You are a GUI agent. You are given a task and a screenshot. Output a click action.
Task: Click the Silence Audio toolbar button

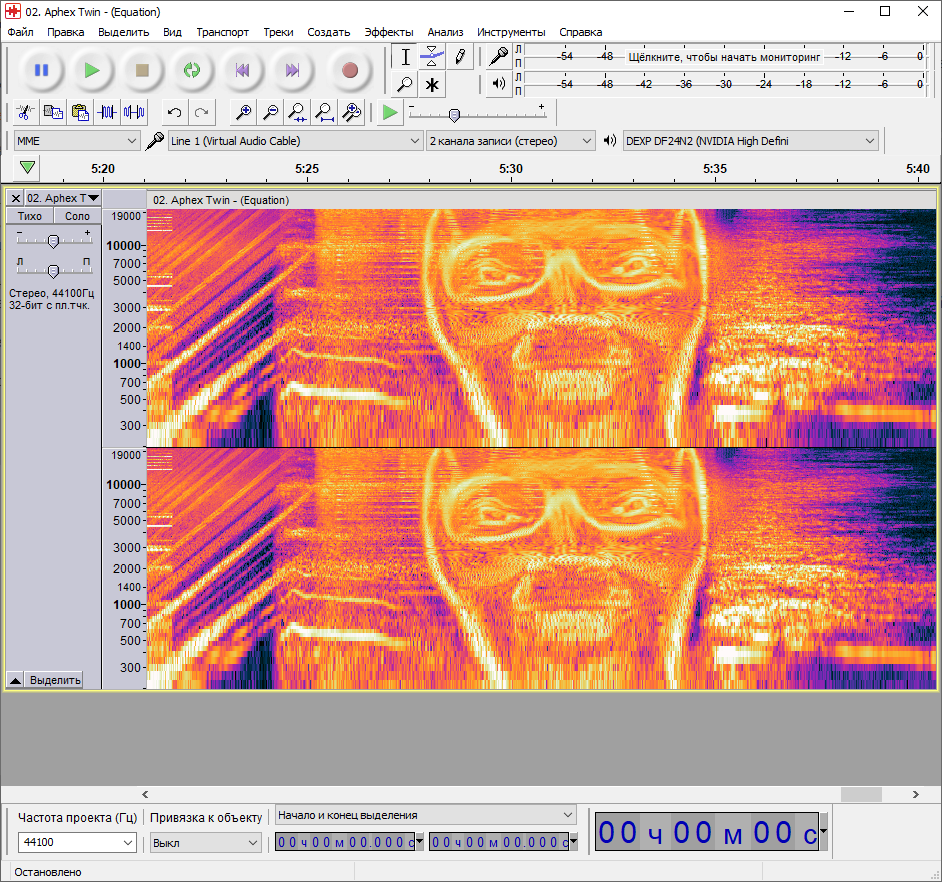(134, 112)
